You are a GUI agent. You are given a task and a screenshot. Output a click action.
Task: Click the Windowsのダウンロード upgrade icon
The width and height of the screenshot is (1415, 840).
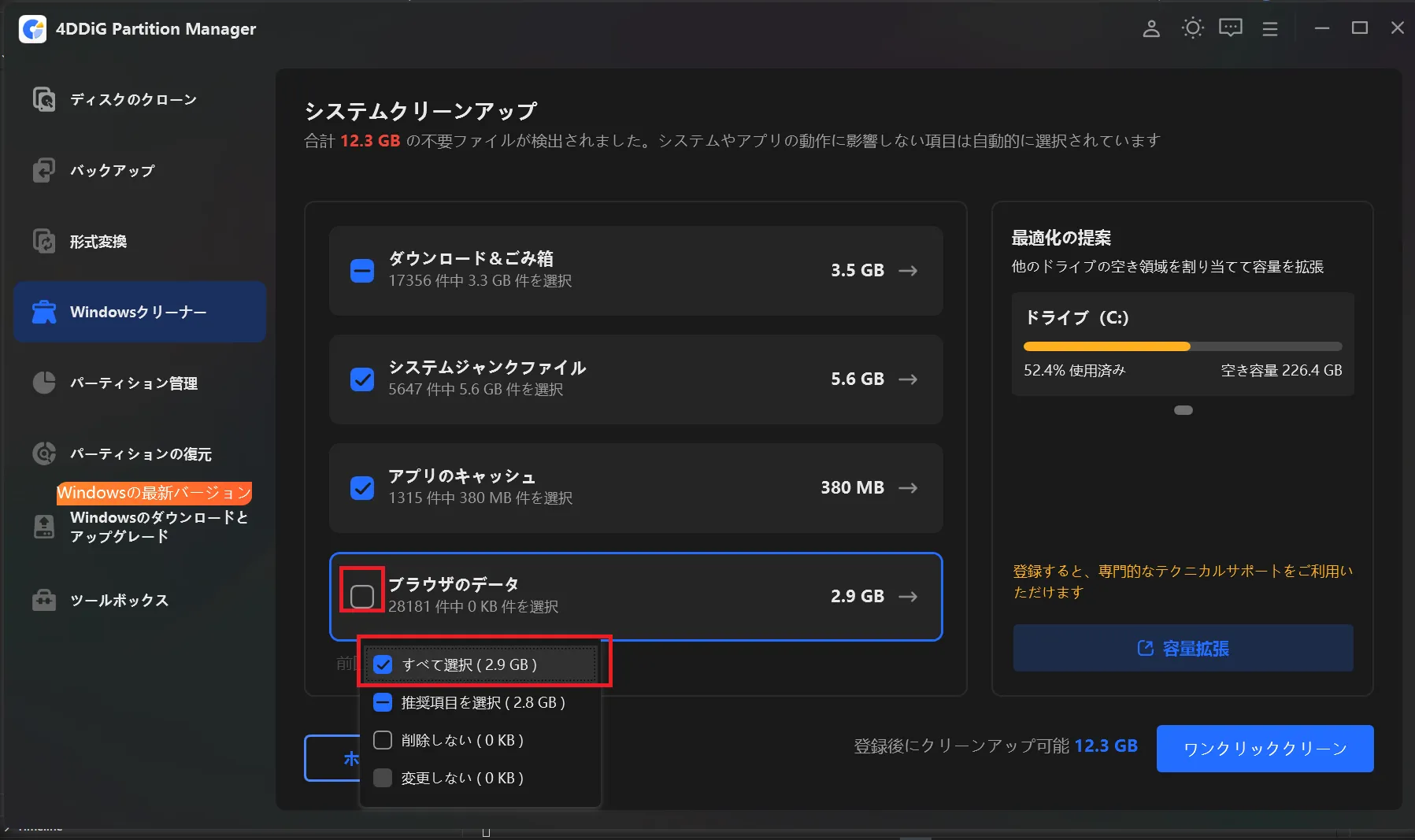44,527
